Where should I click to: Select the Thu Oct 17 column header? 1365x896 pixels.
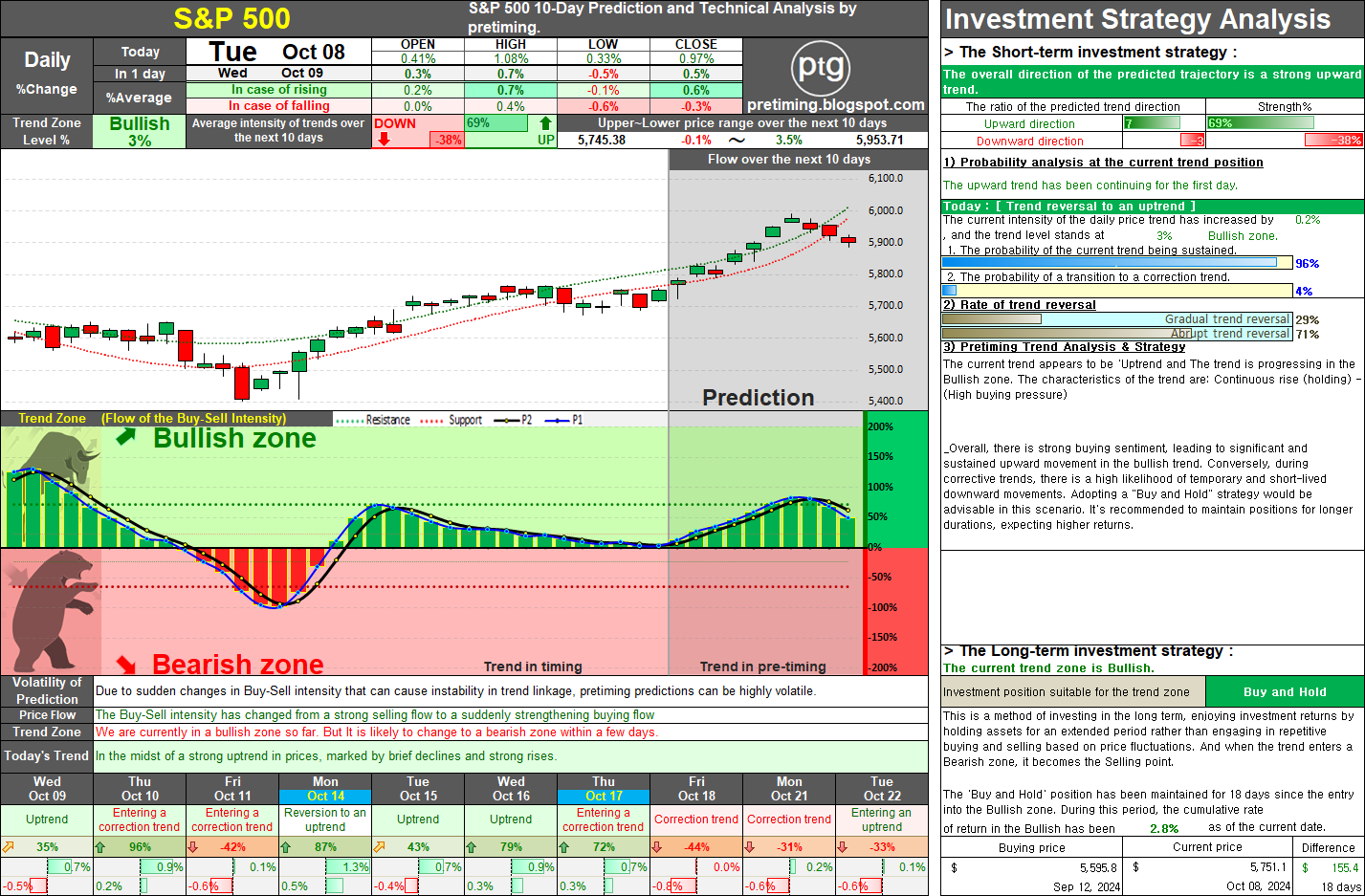604,789
